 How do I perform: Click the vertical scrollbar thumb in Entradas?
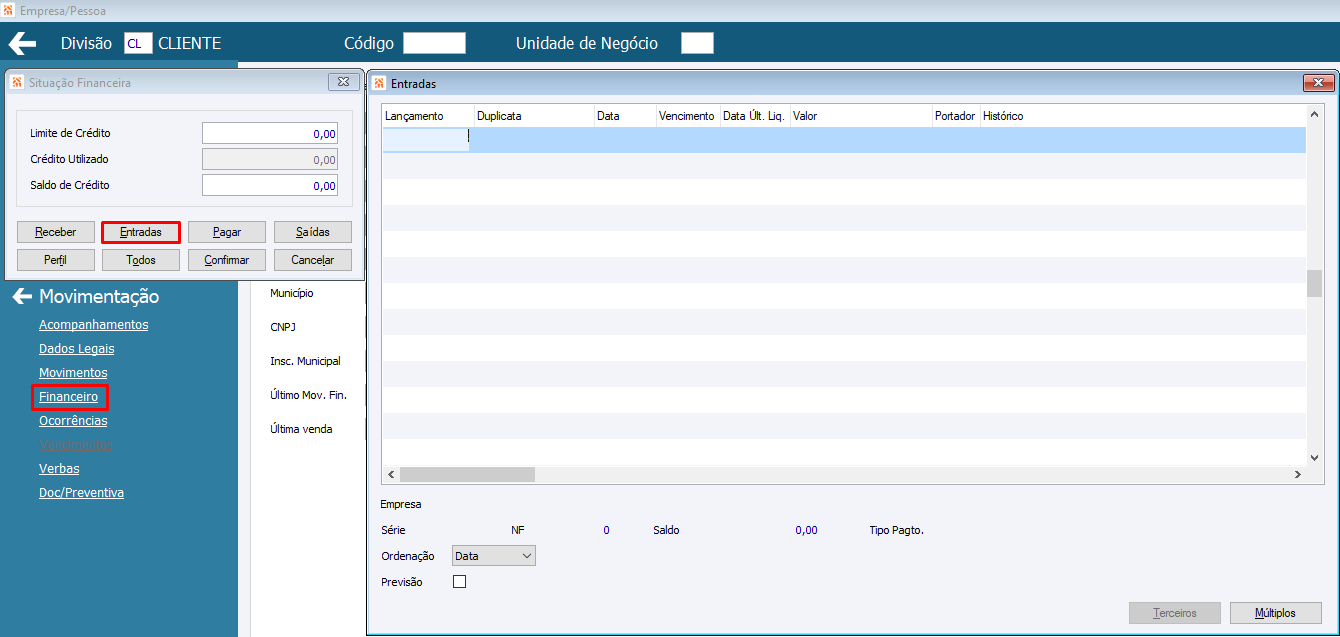[1315, 283]
